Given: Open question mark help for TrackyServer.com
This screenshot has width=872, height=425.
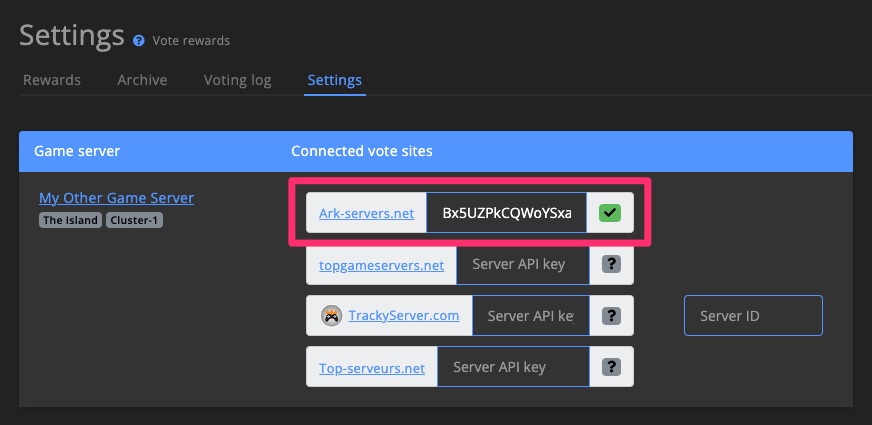Looking at the screenshot, I should (x=611, y=315).
